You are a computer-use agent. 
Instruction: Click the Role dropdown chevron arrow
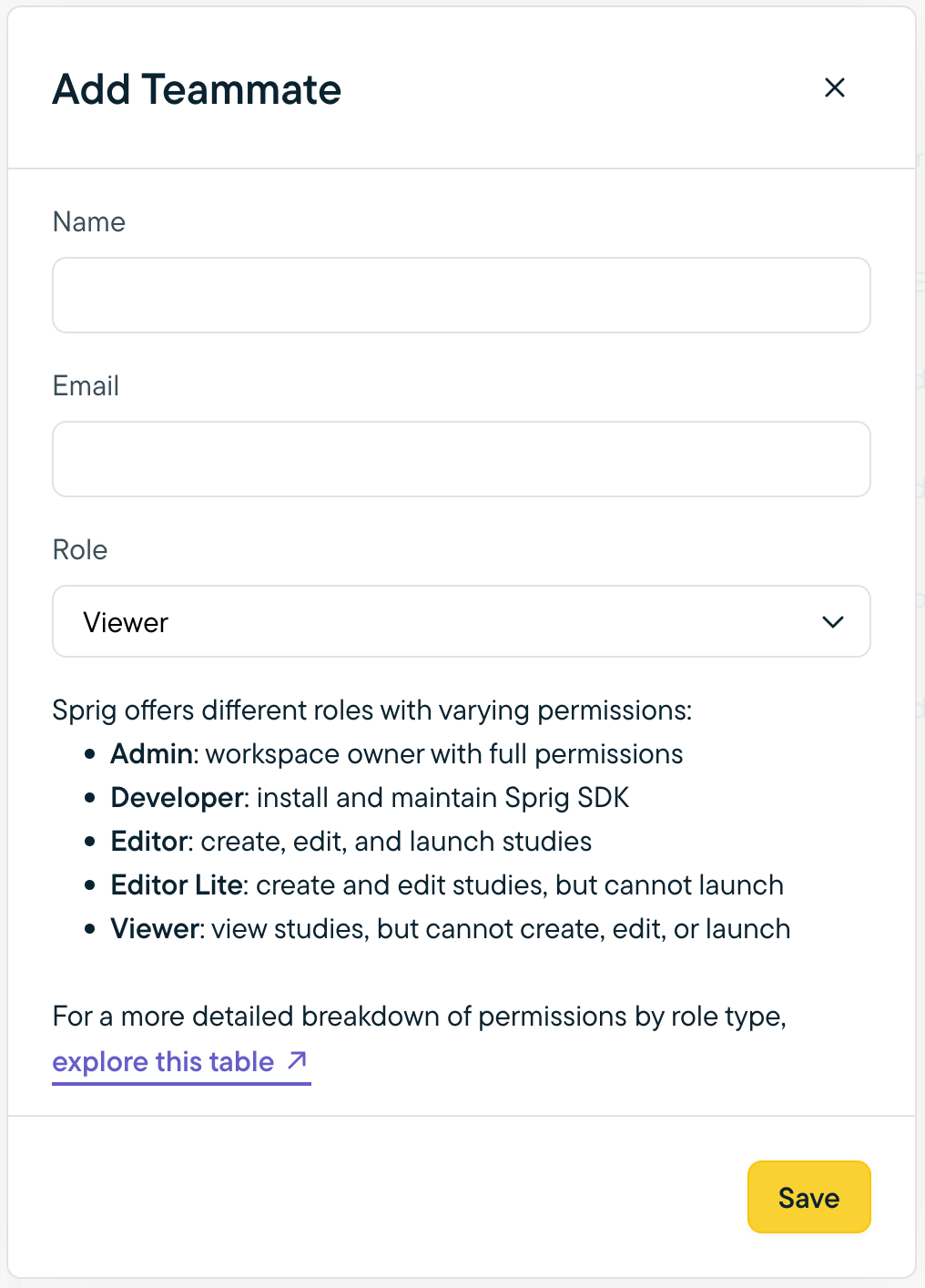[832, 622]
